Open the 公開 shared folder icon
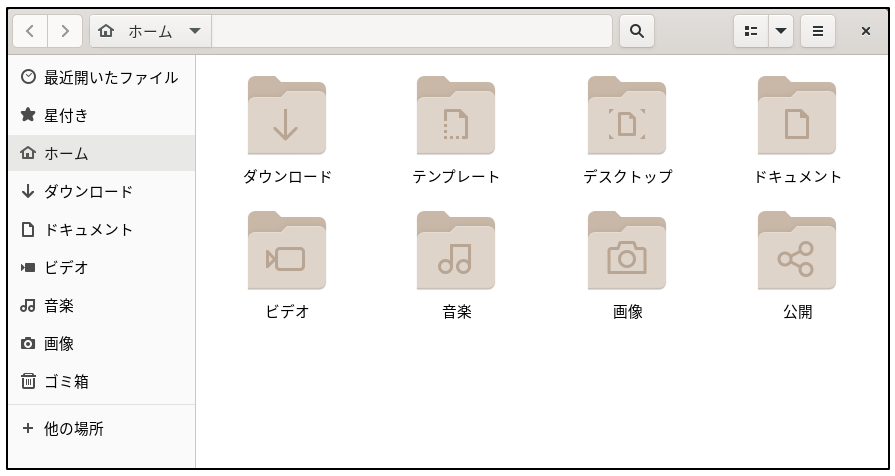895x476 pixels. 797,252
